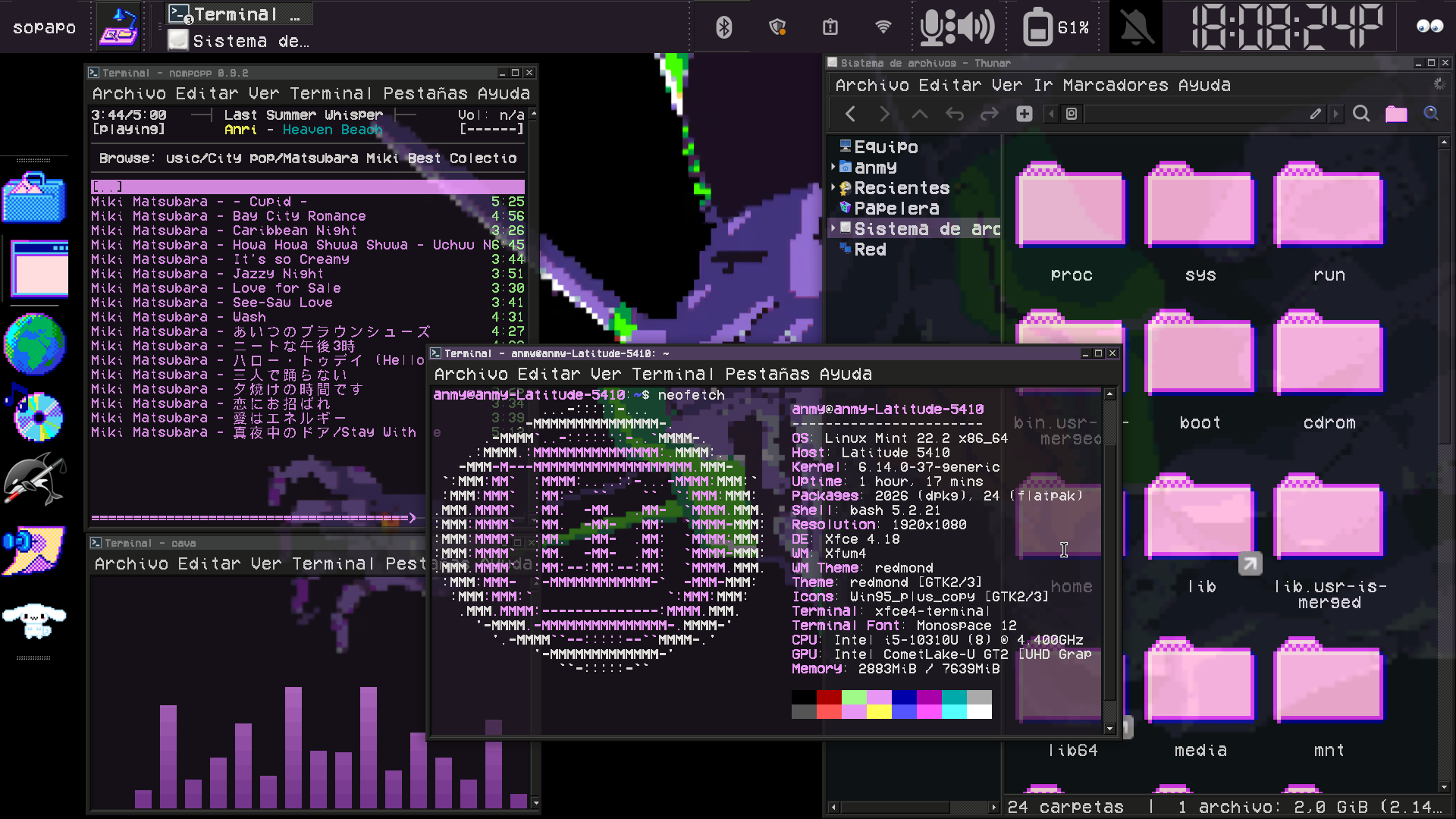
Task: Go back in Thunar navigation
Action: (850, 114)
